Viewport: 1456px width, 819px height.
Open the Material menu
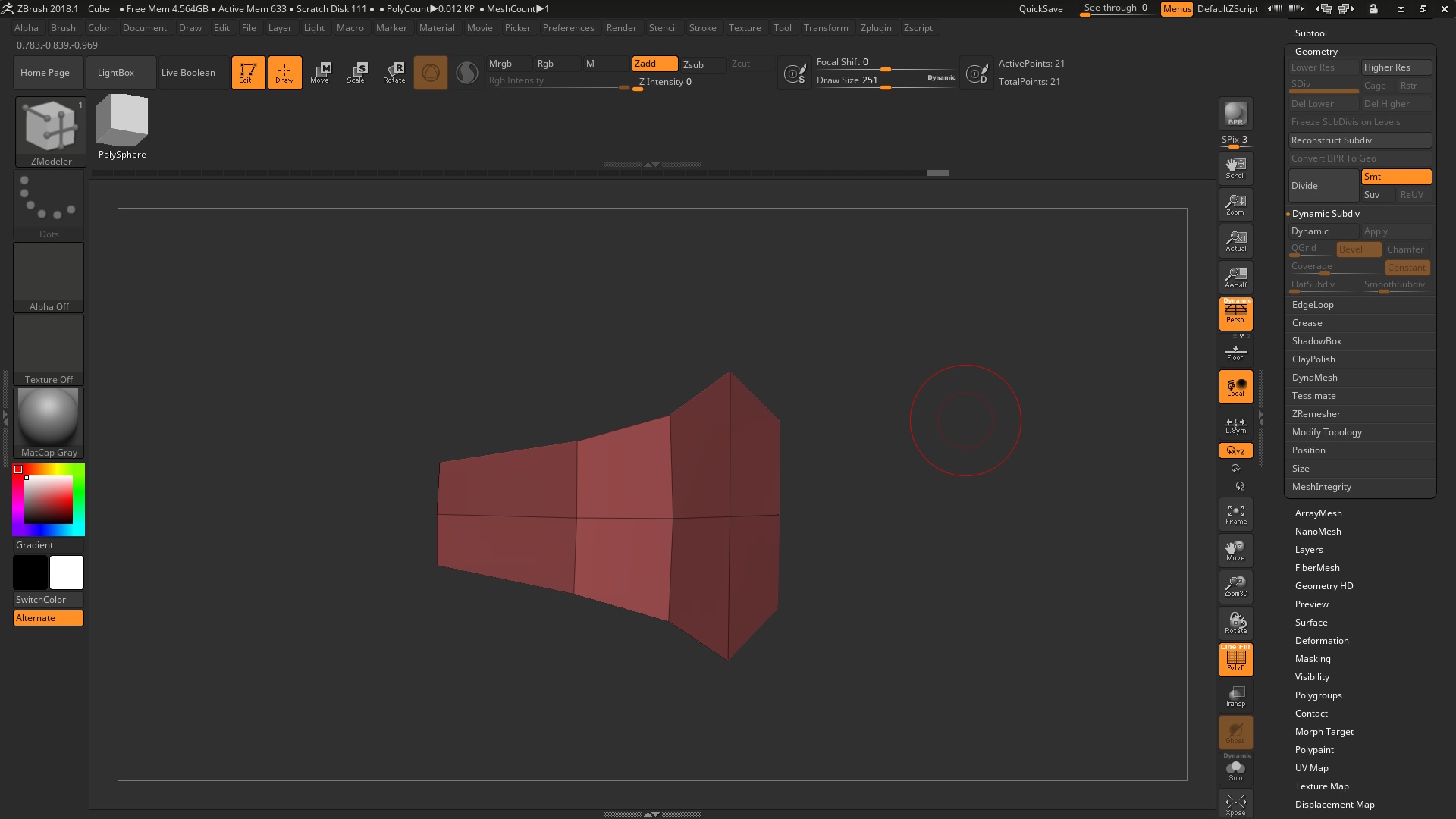pyautogui.click(x=437, y=28)
